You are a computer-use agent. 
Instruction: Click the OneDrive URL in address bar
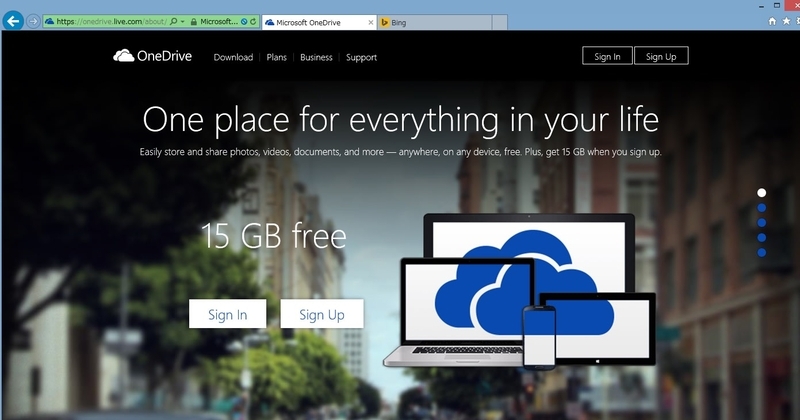[111, 21]
